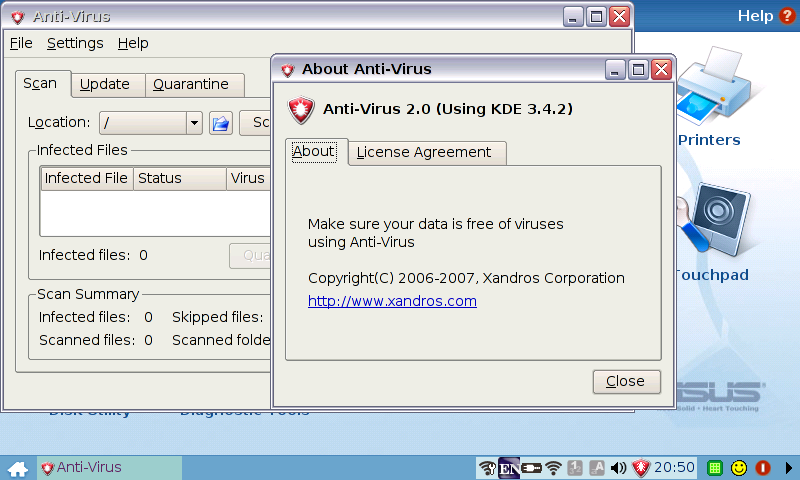This screenshot has width=800, height=480.
Task: Click the power adapter tray icon
Action: point(531,468)
